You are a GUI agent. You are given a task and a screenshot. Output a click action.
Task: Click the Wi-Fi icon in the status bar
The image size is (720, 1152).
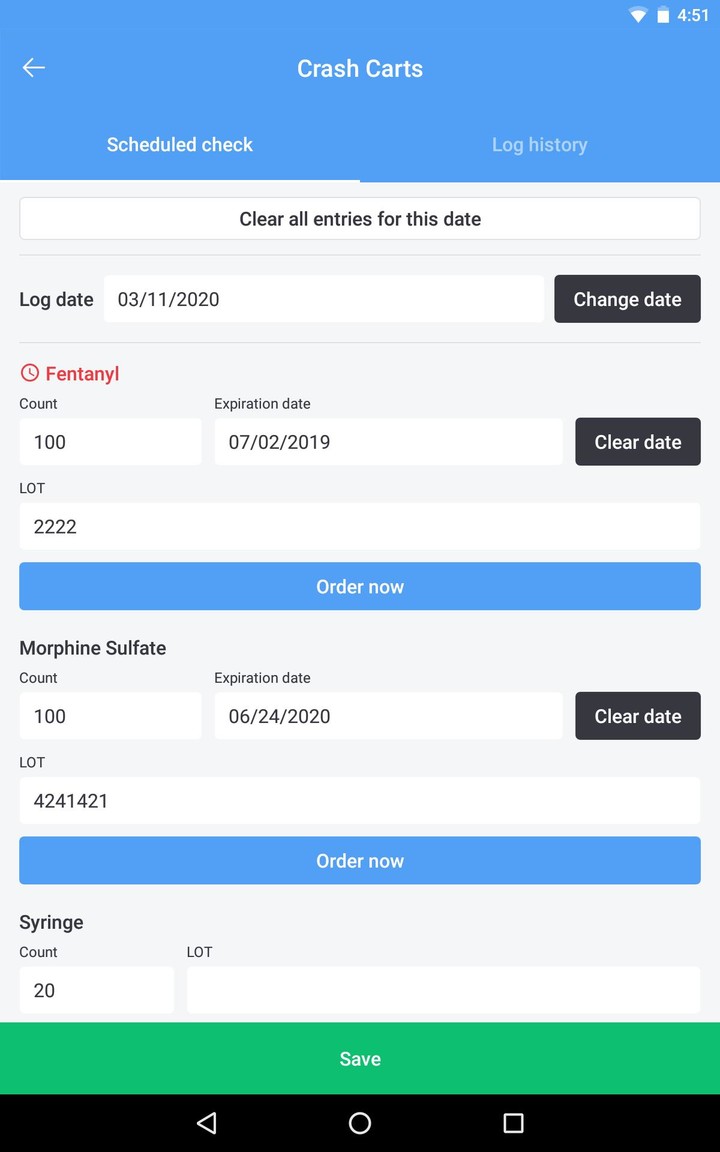(x=637, y=15)
